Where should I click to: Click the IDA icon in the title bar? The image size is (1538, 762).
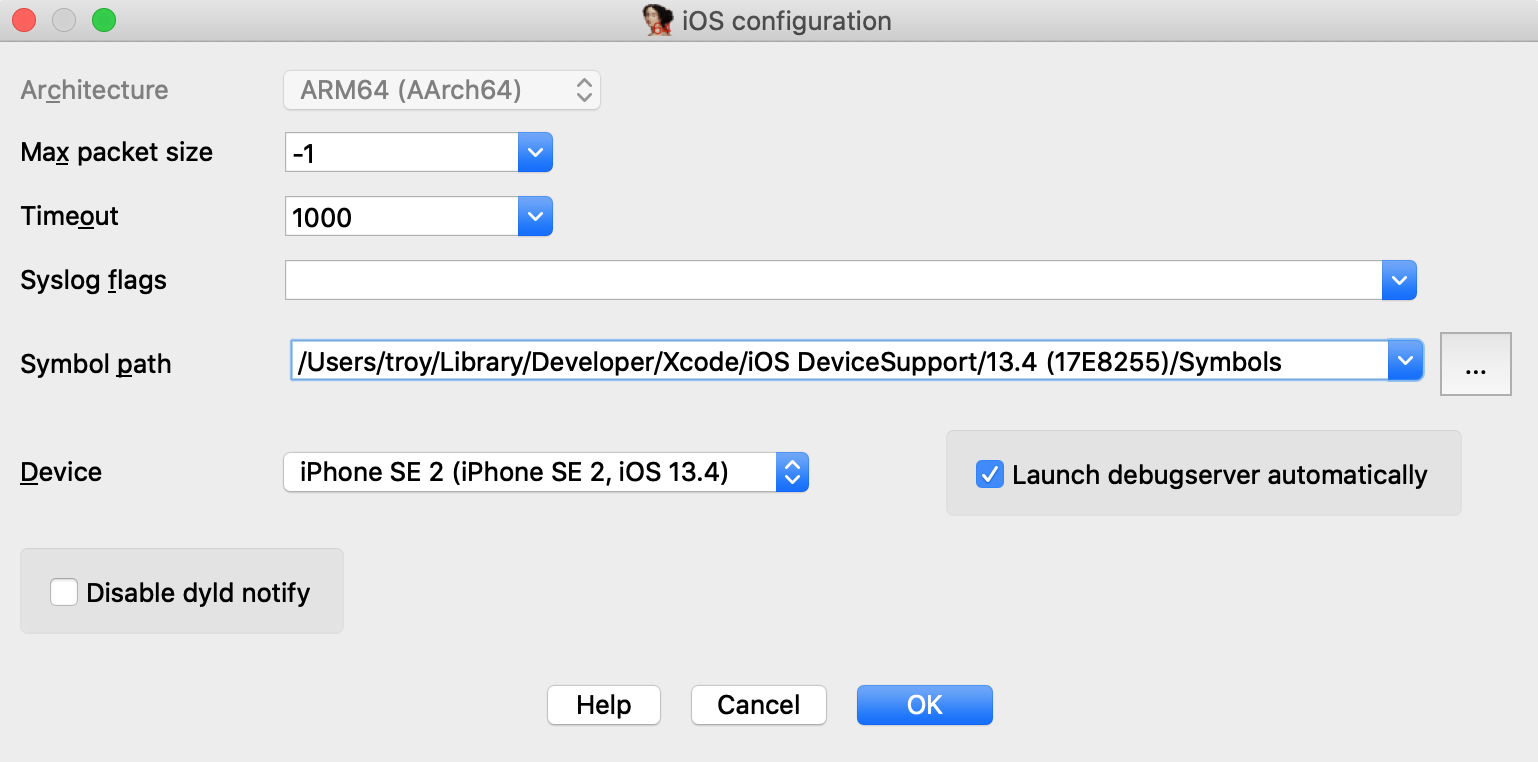click(x=657, y=21)
